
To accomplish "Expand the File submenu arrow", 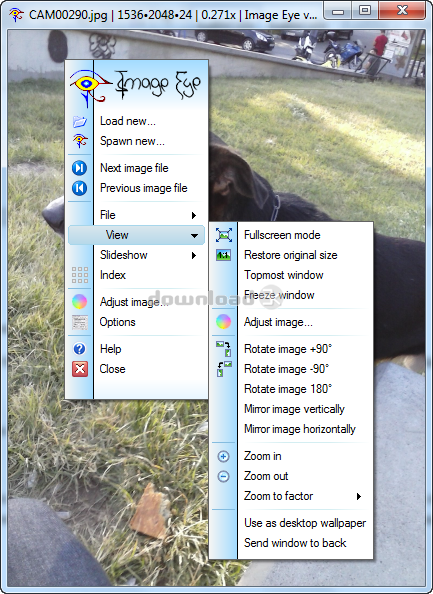I will tap(194, 215).
